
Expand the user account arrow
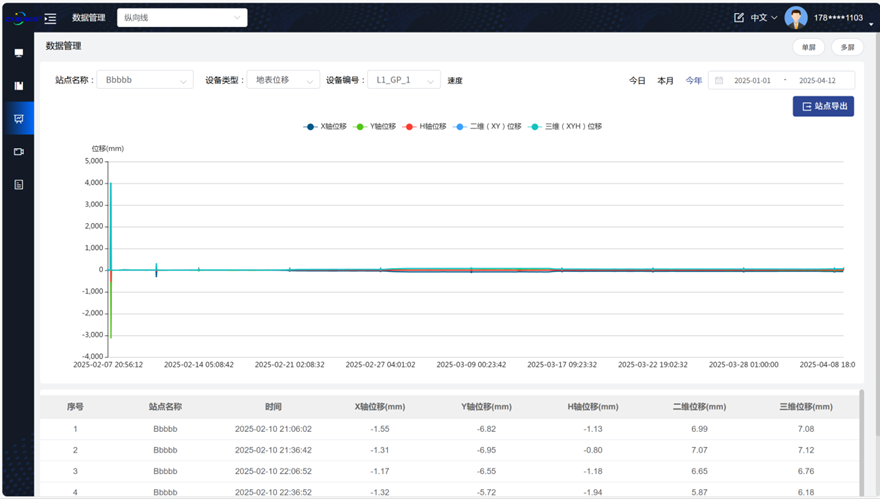tap(871, 24)
